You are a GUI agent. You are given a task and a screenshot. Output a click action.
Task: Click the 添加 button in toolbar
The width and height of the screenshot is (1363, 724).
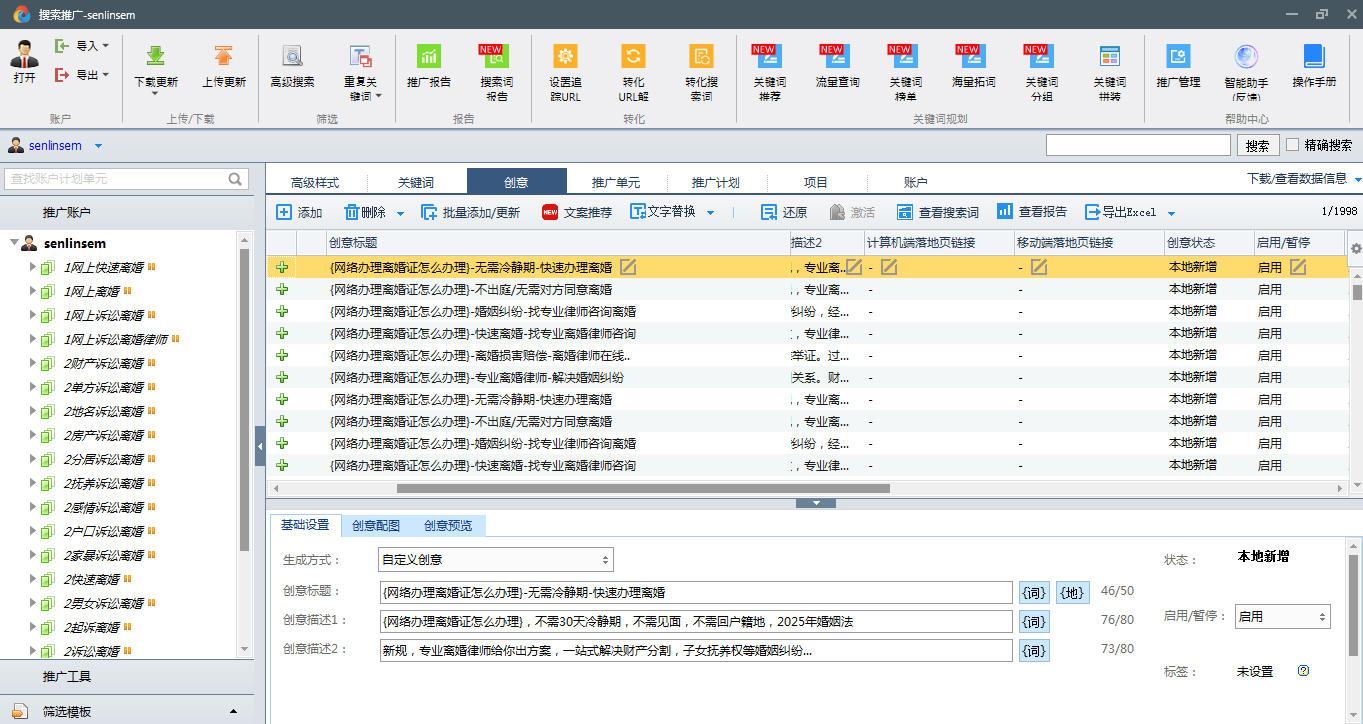[x=299, y=212]
